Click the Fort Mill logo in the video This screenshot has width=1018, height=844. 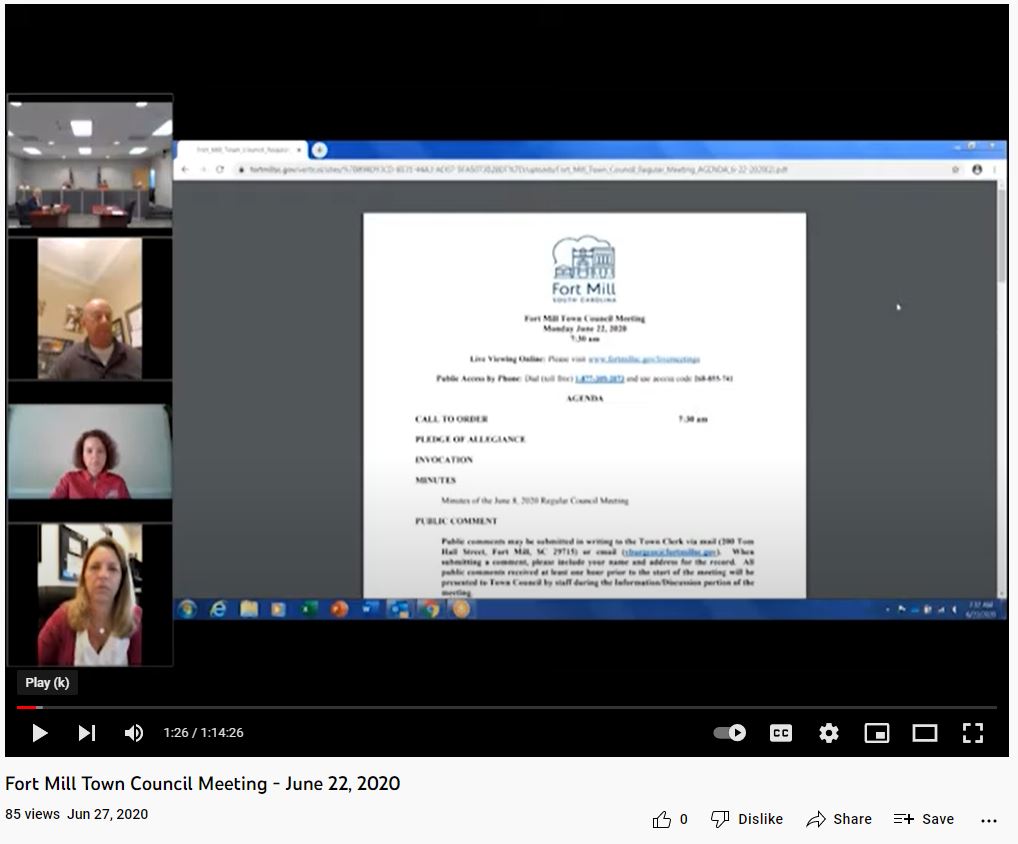(584, 270)
